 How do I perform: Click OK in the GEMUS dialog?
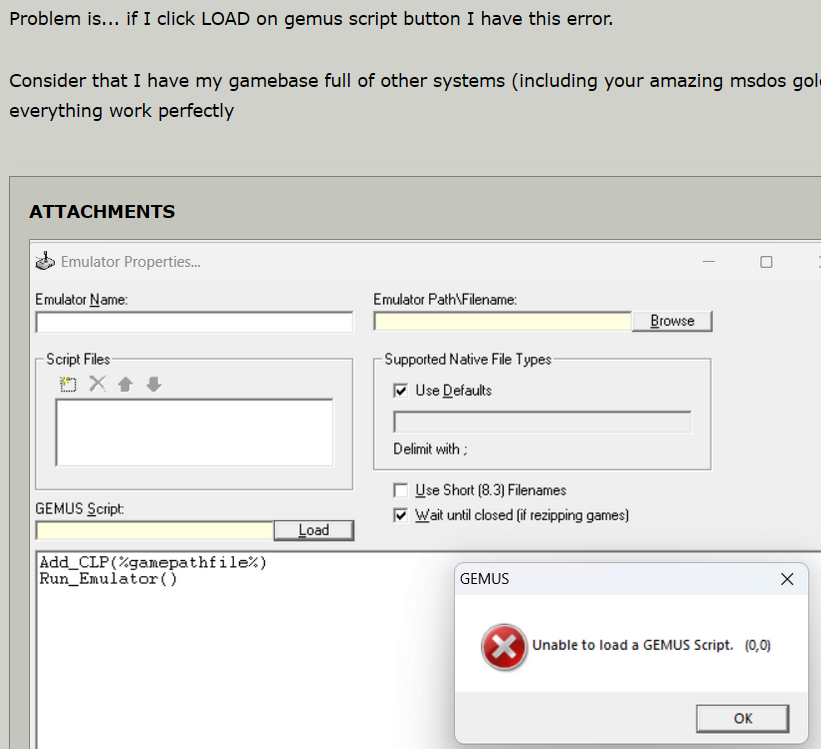coord(742,718)
